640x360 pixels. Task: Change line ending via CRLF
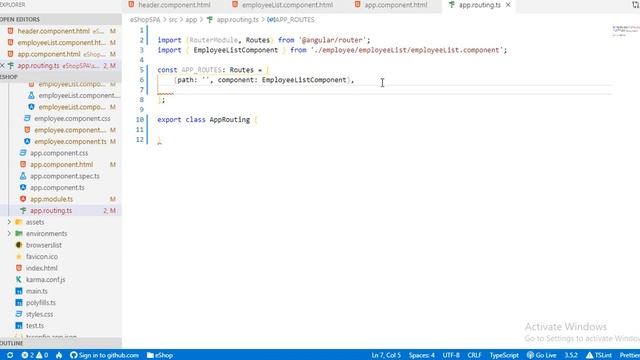[474, 355]
